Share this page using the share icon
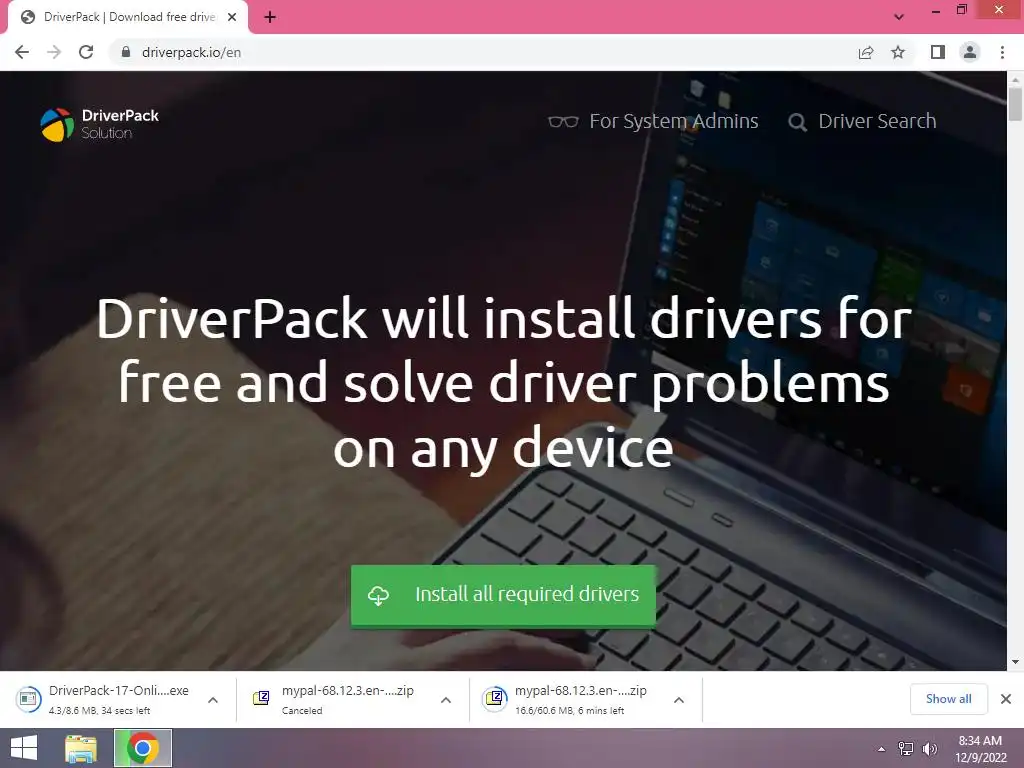Viewport: 1024px width, 768px height. (x=866, y=52)
